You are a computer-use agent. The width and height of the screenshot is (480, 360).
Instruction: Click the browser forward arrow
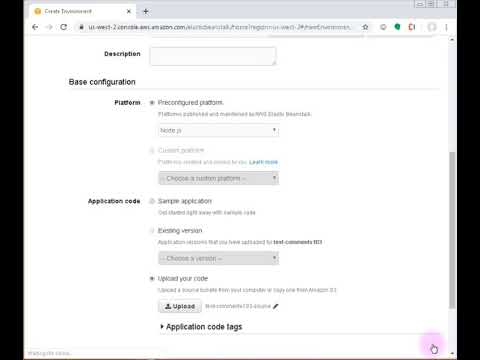pos(49,27)
